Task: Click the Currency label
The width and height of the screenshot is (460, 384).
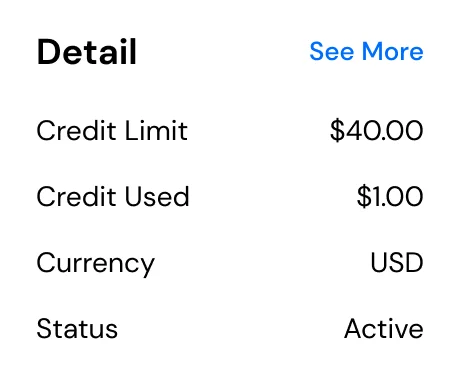Action: pyautogui.click(x=96, y=264)
